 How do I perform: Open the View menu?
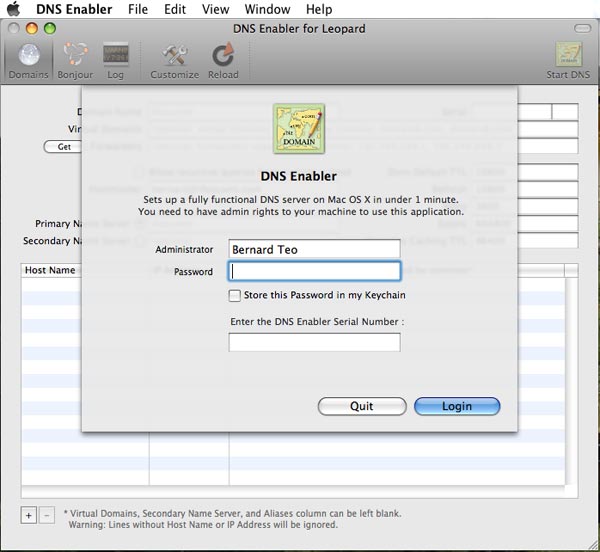click(215, 9)
